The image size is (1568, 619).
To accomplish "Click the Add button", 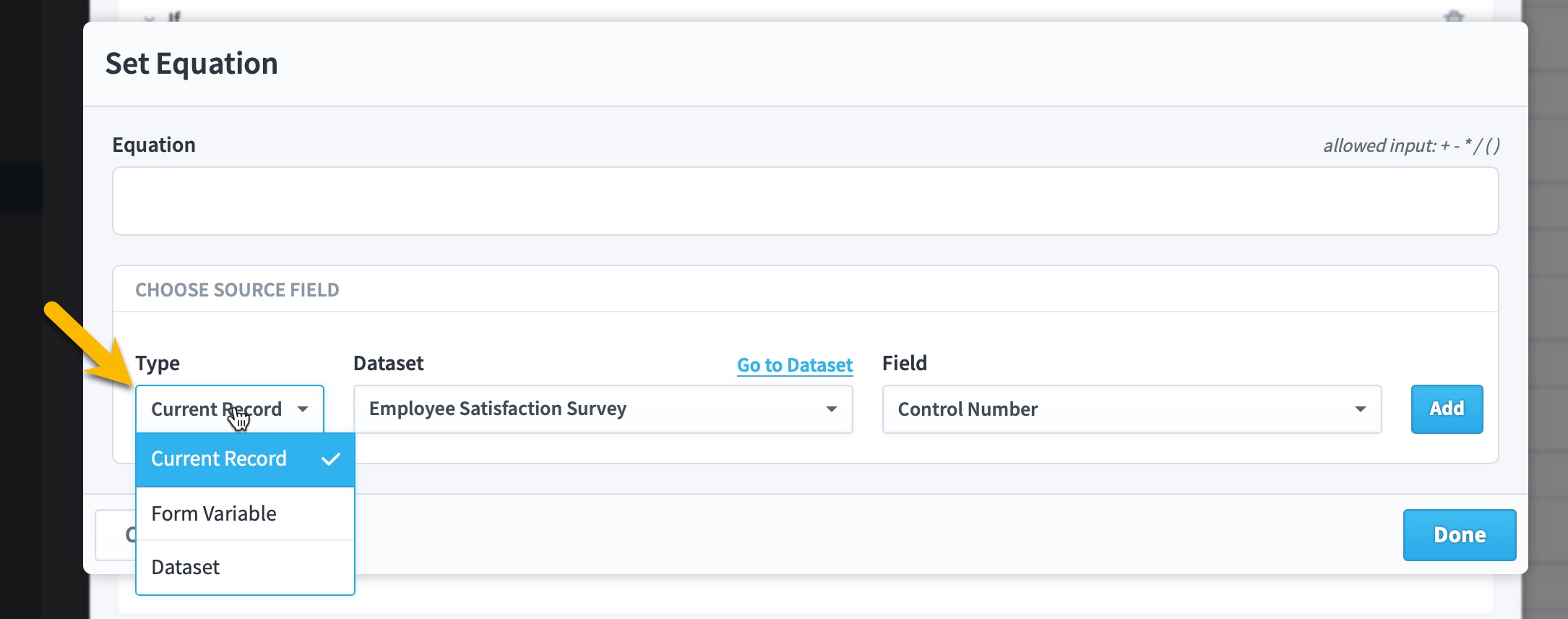I will pyautogui.click(x=1447, y=409).
